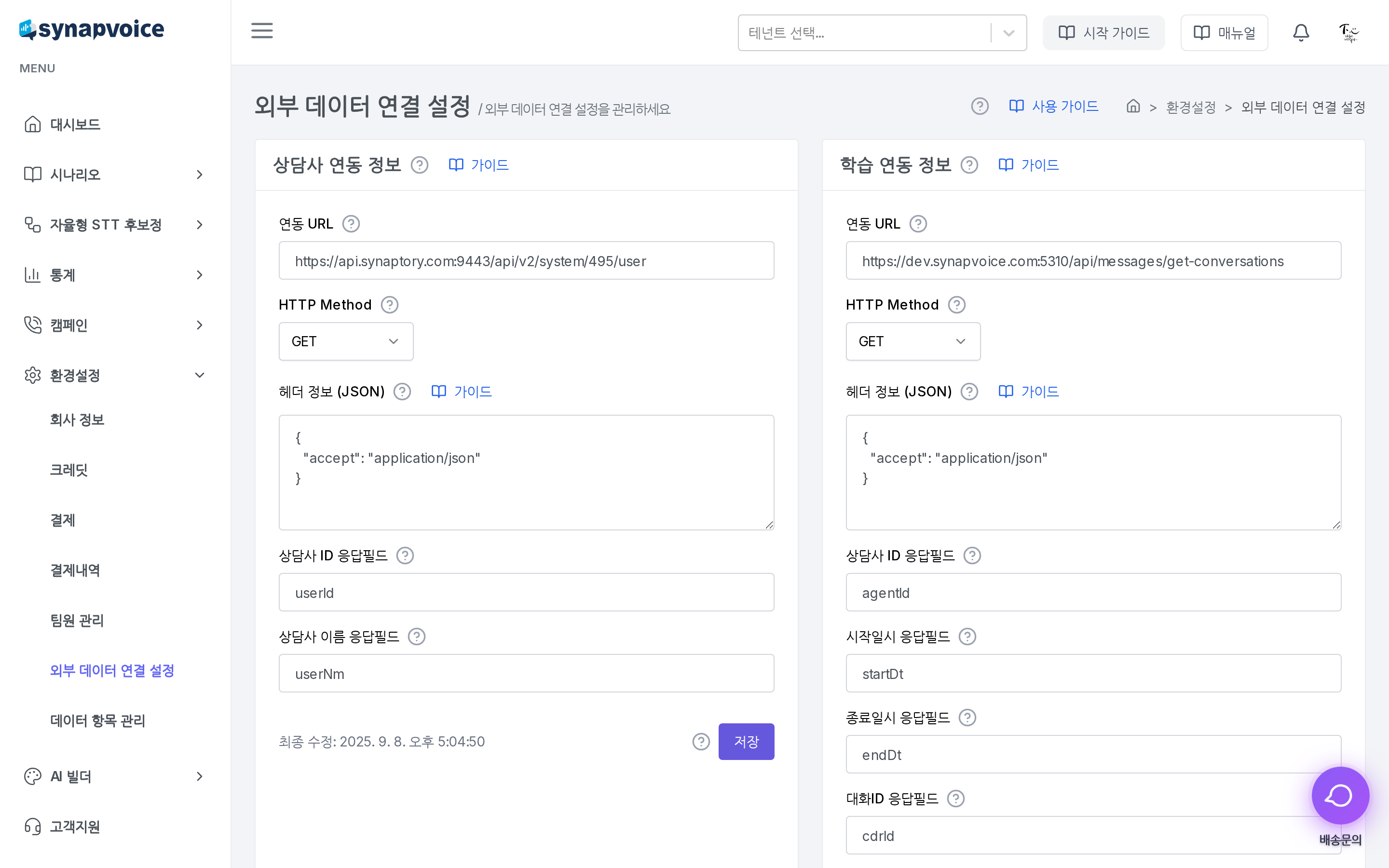Go to 결제 submenu
The image size is (1389, 868).
tap(63, 520)
